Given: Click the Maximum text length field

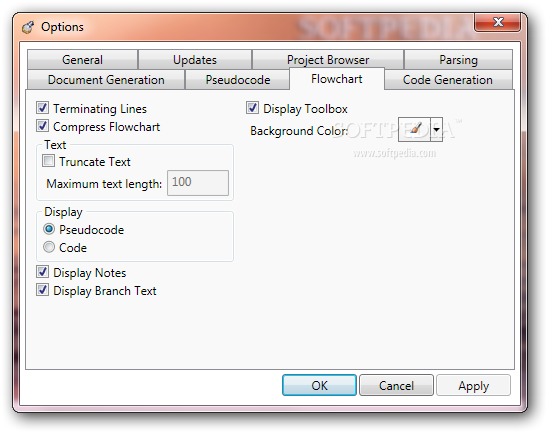Looking at the screenshot, I should click(198, 183).
